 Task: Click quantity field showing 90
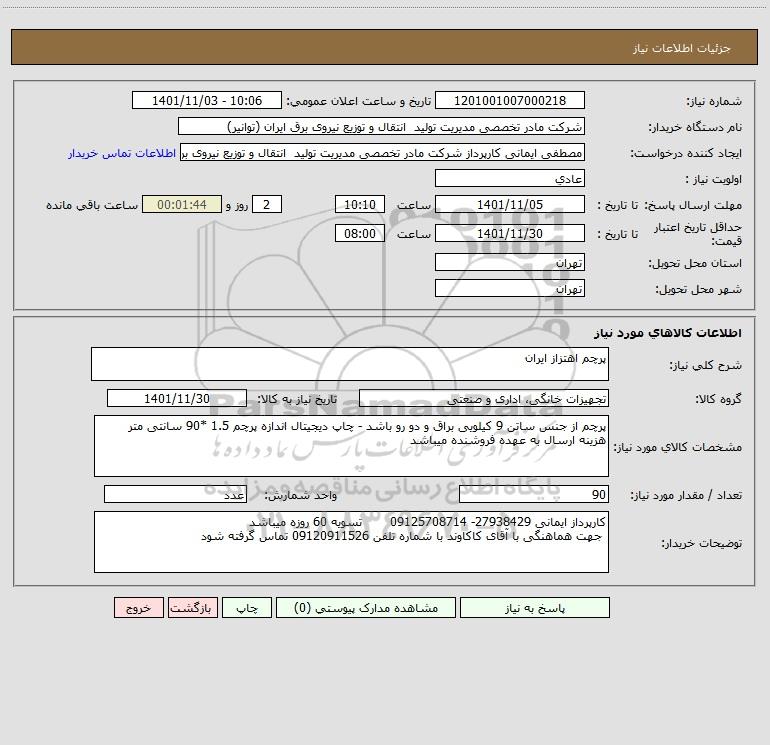point(534,495)
